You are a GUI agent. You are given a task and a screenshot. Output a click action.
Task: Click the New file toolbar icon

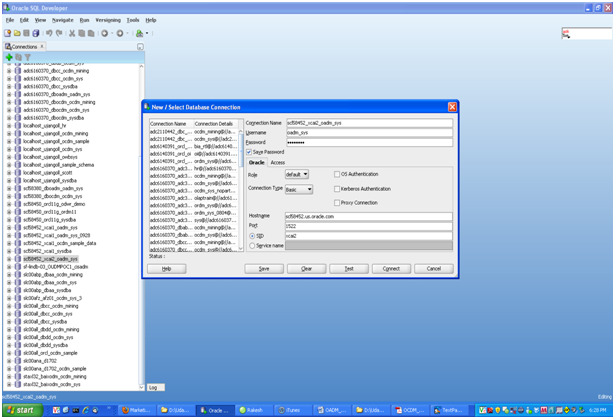(x=9, y=33)
